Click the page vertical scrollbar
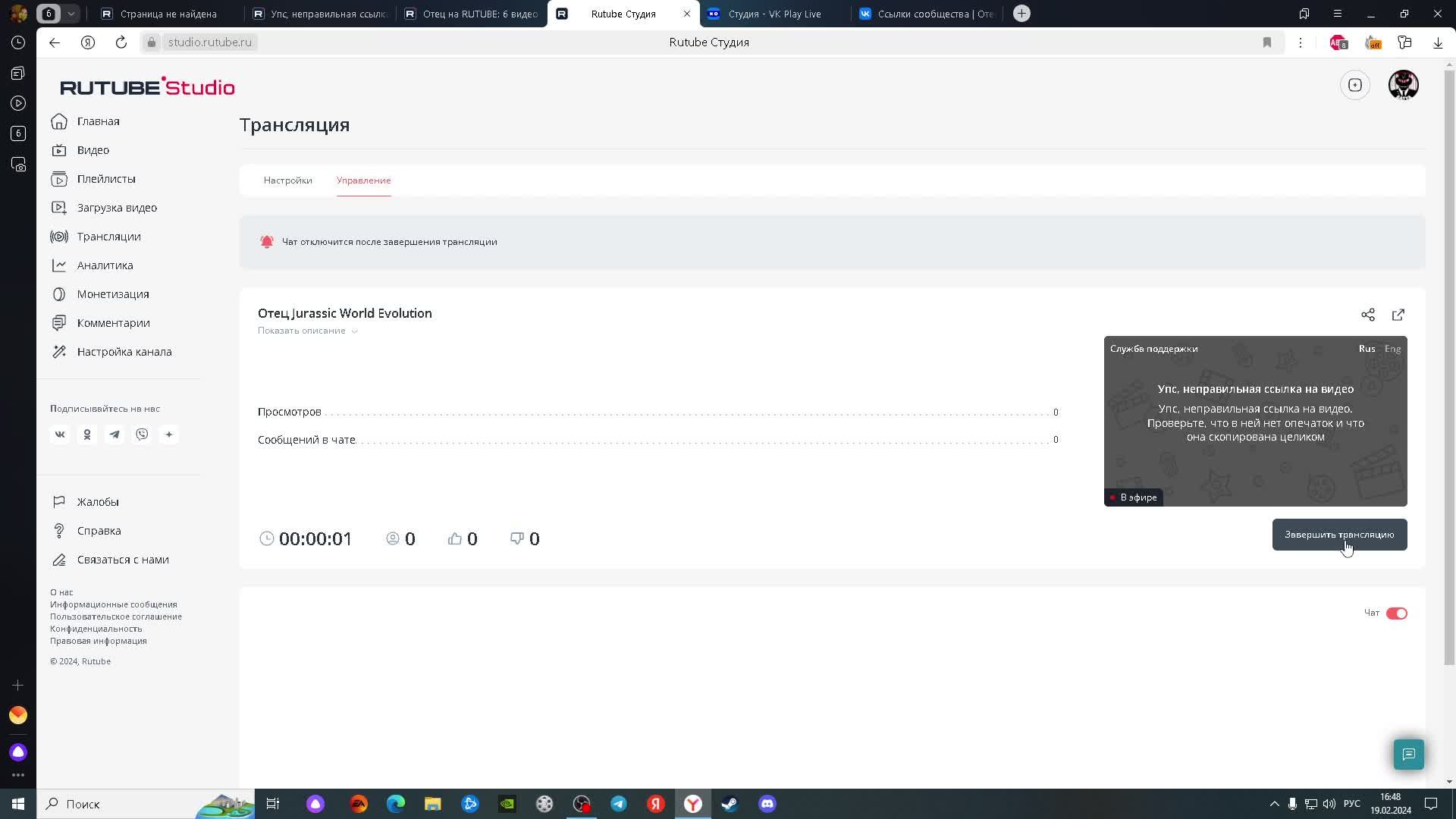This screenshot has height=819, width=1456. [x=1449, y=364]
